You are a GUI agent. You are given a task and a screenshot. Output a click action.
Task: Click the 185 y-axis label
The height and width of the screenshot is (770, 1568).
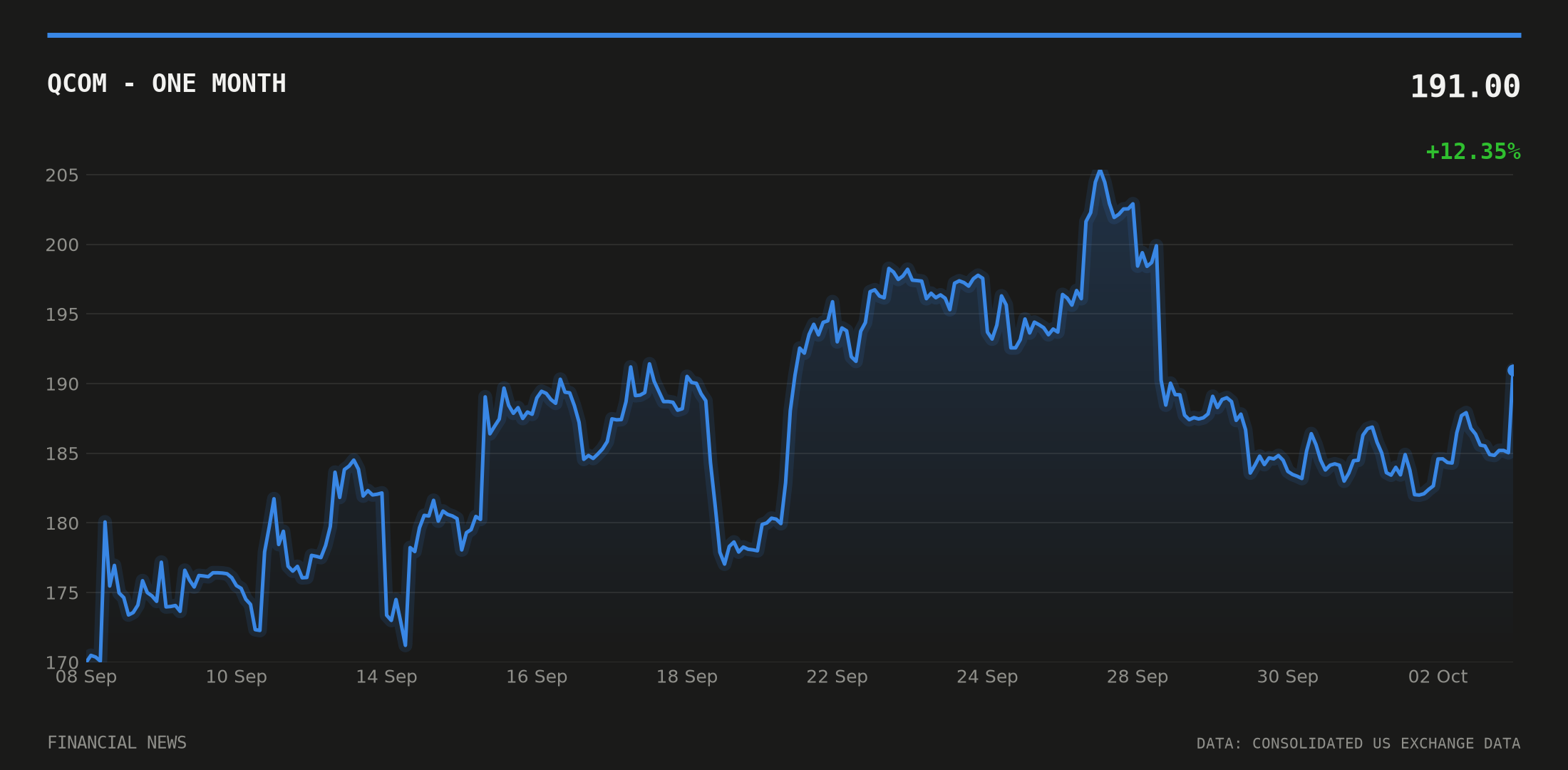62,453
